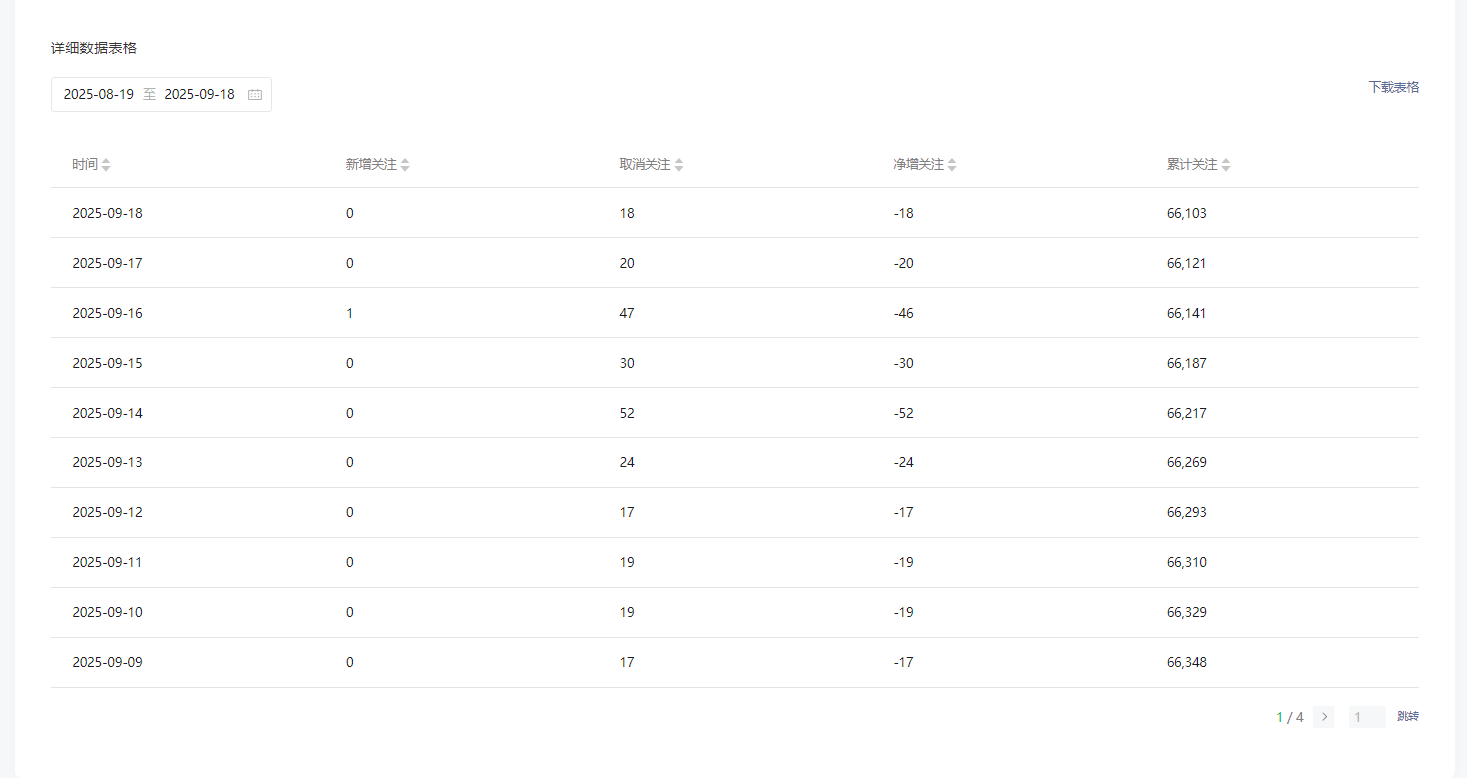Change end date 2025-09-18
1467x778 pixels.
tap(199, 95)
